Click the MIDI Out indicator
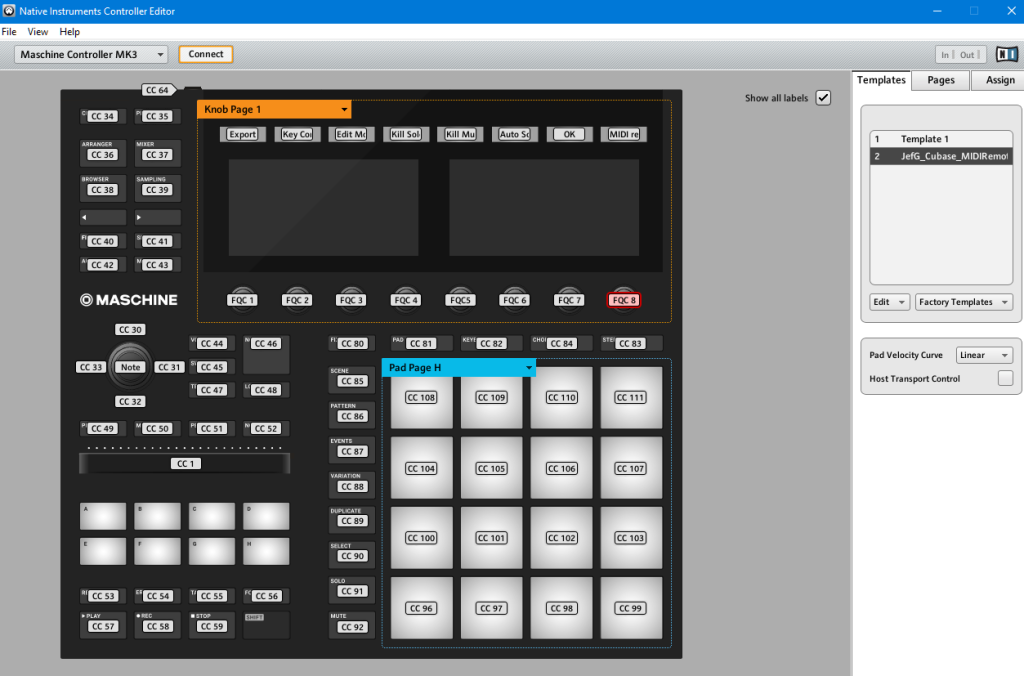 [x=969, y=55]
